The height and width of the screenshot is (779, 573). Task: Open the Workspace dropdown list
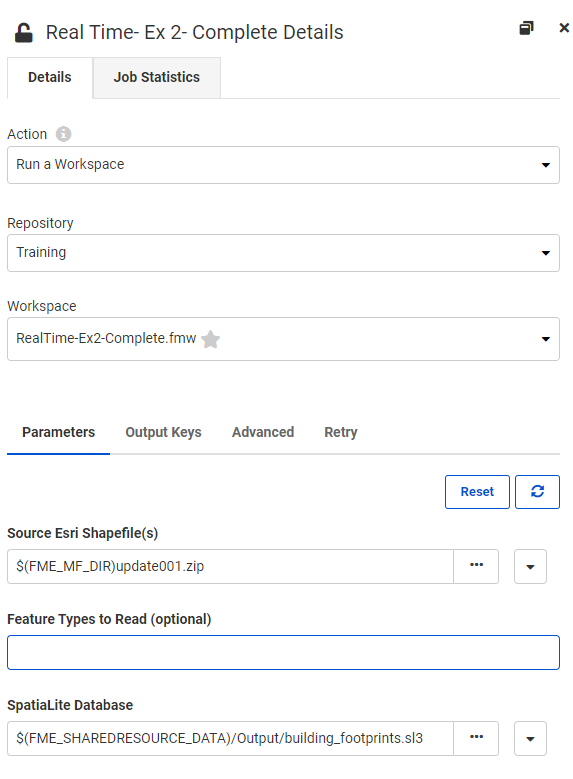(x=283, y=339)
